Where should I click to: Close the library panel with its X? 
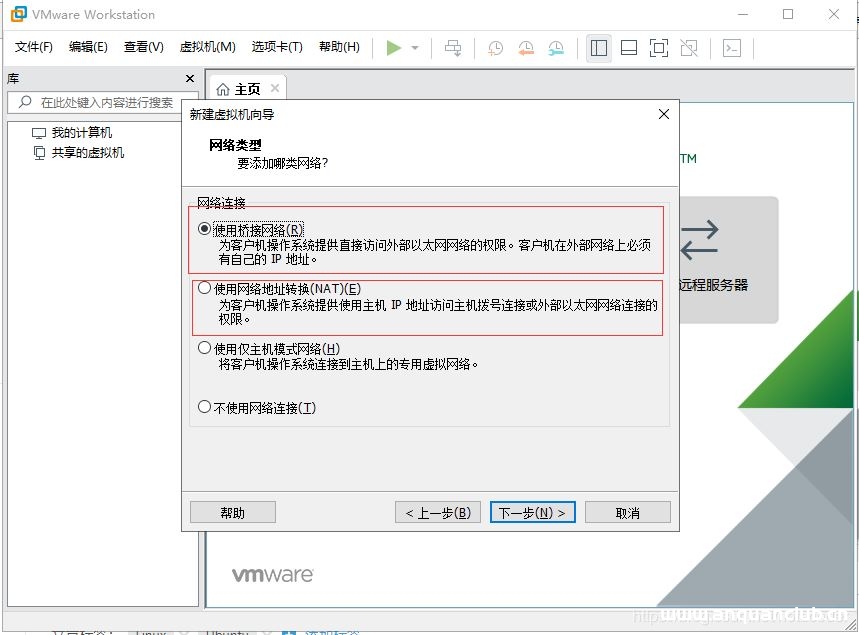coord(189,78)
